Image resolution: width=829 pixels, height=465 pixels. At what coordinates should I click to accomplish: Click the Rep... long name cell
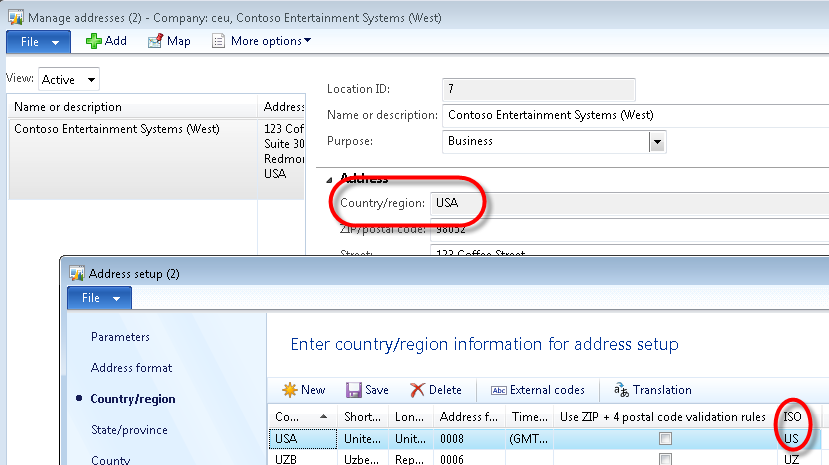click(410, 459)
